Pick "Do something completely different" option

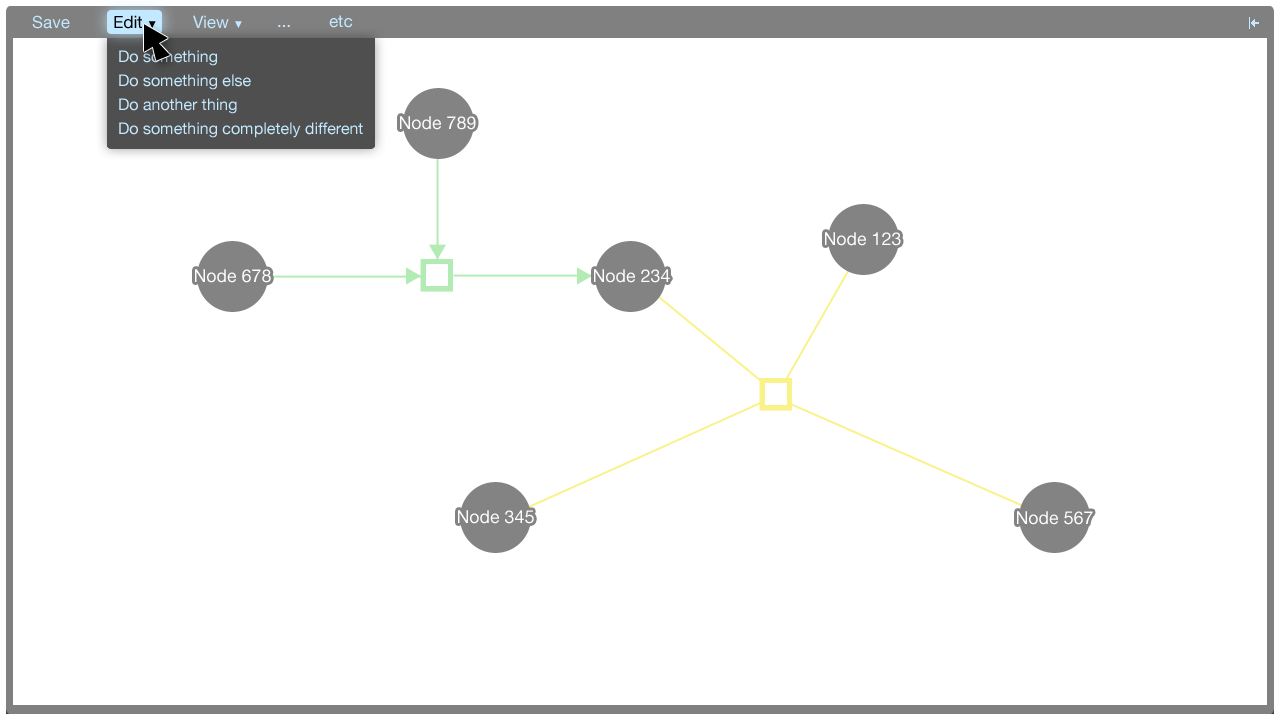pyautogui.click(x=240, y=129)
